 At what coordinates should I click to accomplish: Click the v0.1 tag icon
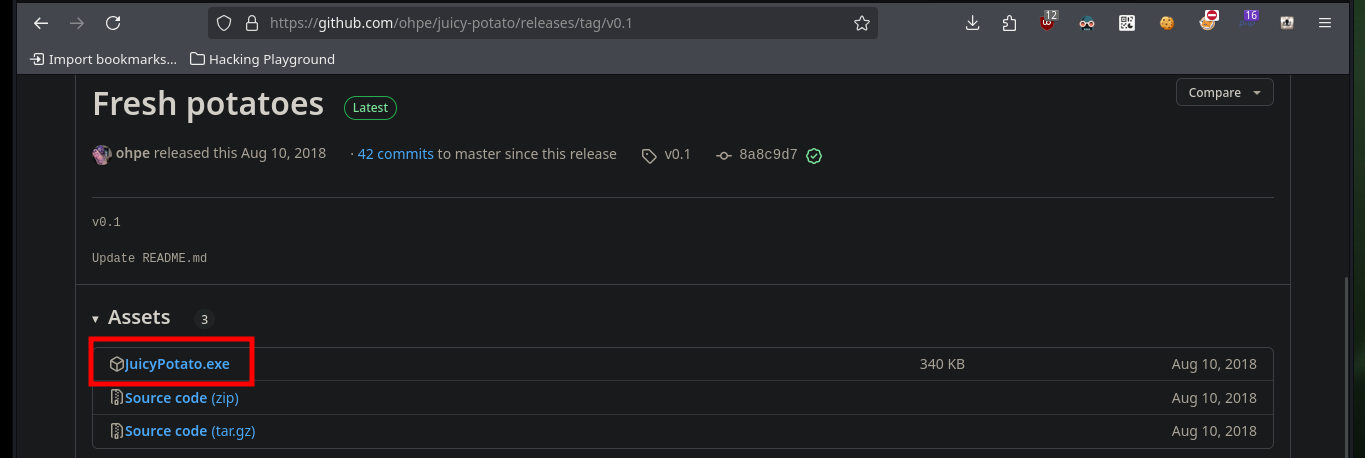coord(649,155)
